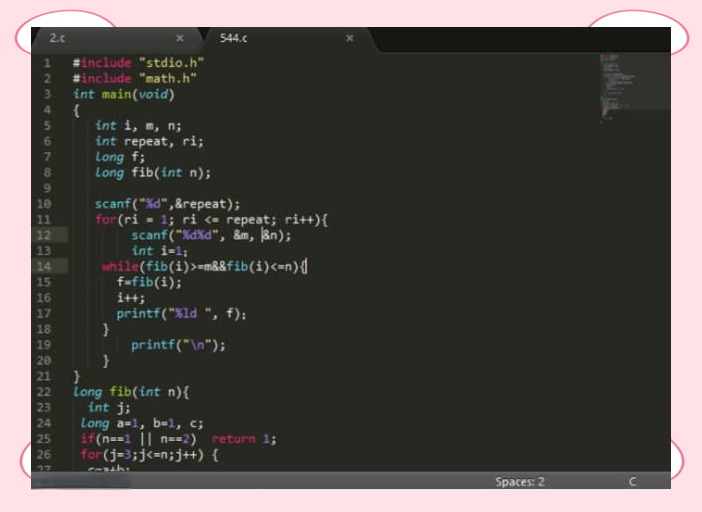
Task: Click on 'int repeat, ri;' line
Action: [150, 141]
